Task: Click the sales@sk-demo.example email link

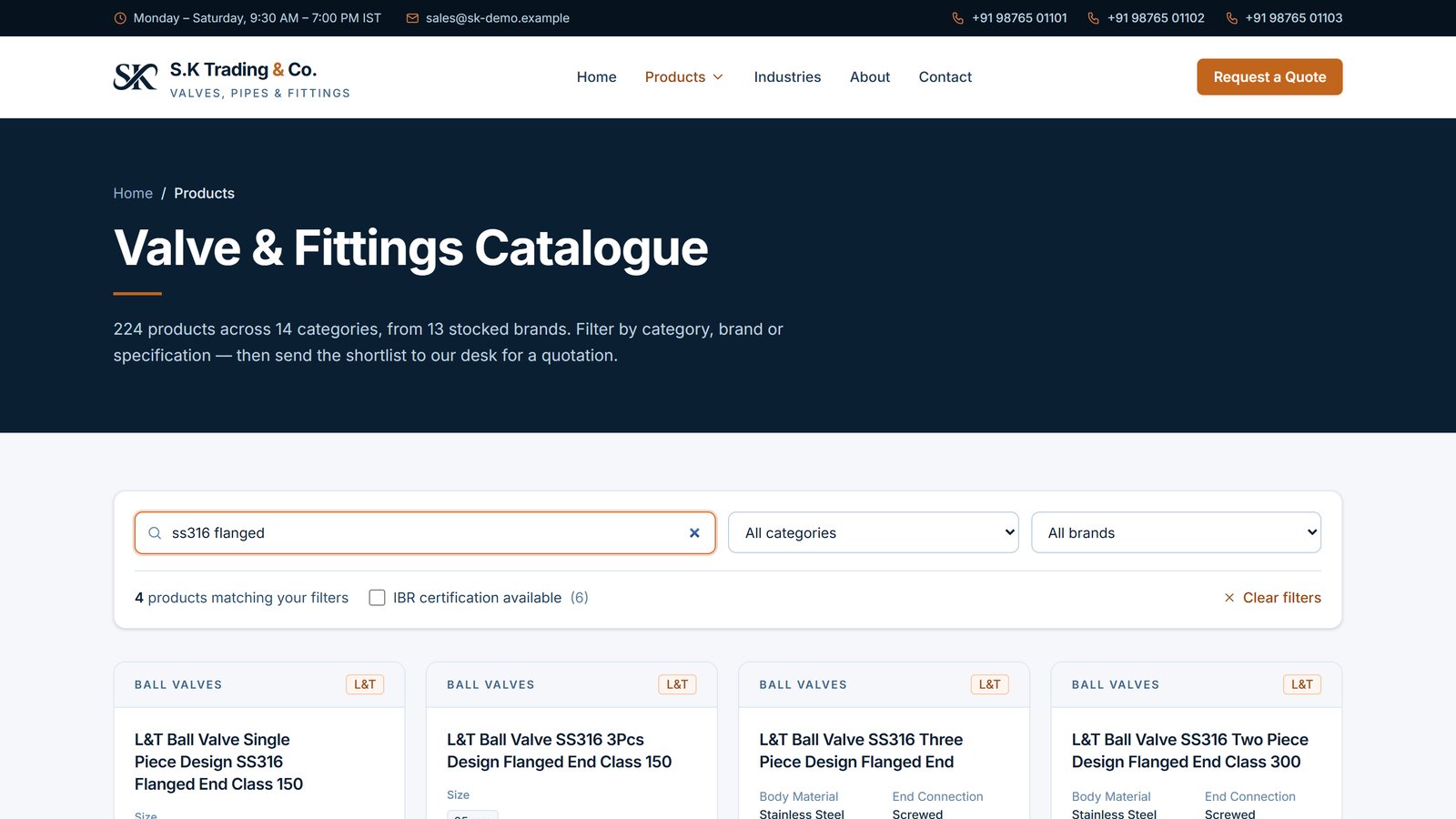Action: 498,18
